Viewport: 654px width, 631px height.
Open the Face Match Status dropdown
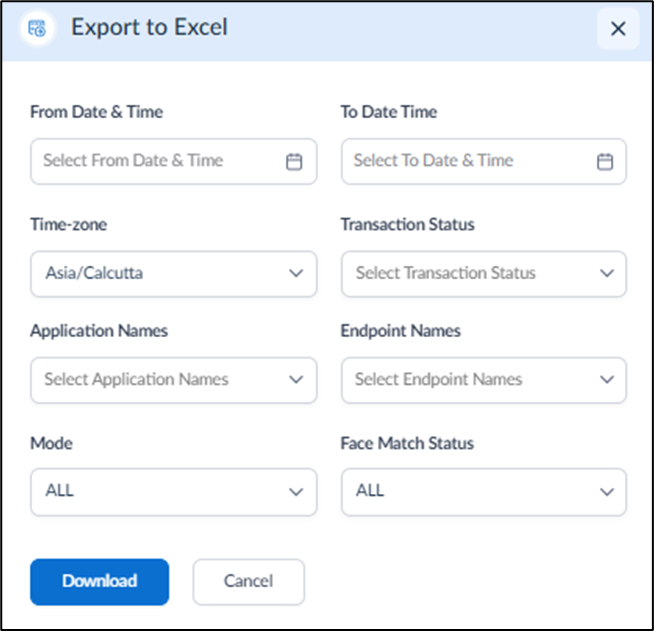(x=483, y=492)
